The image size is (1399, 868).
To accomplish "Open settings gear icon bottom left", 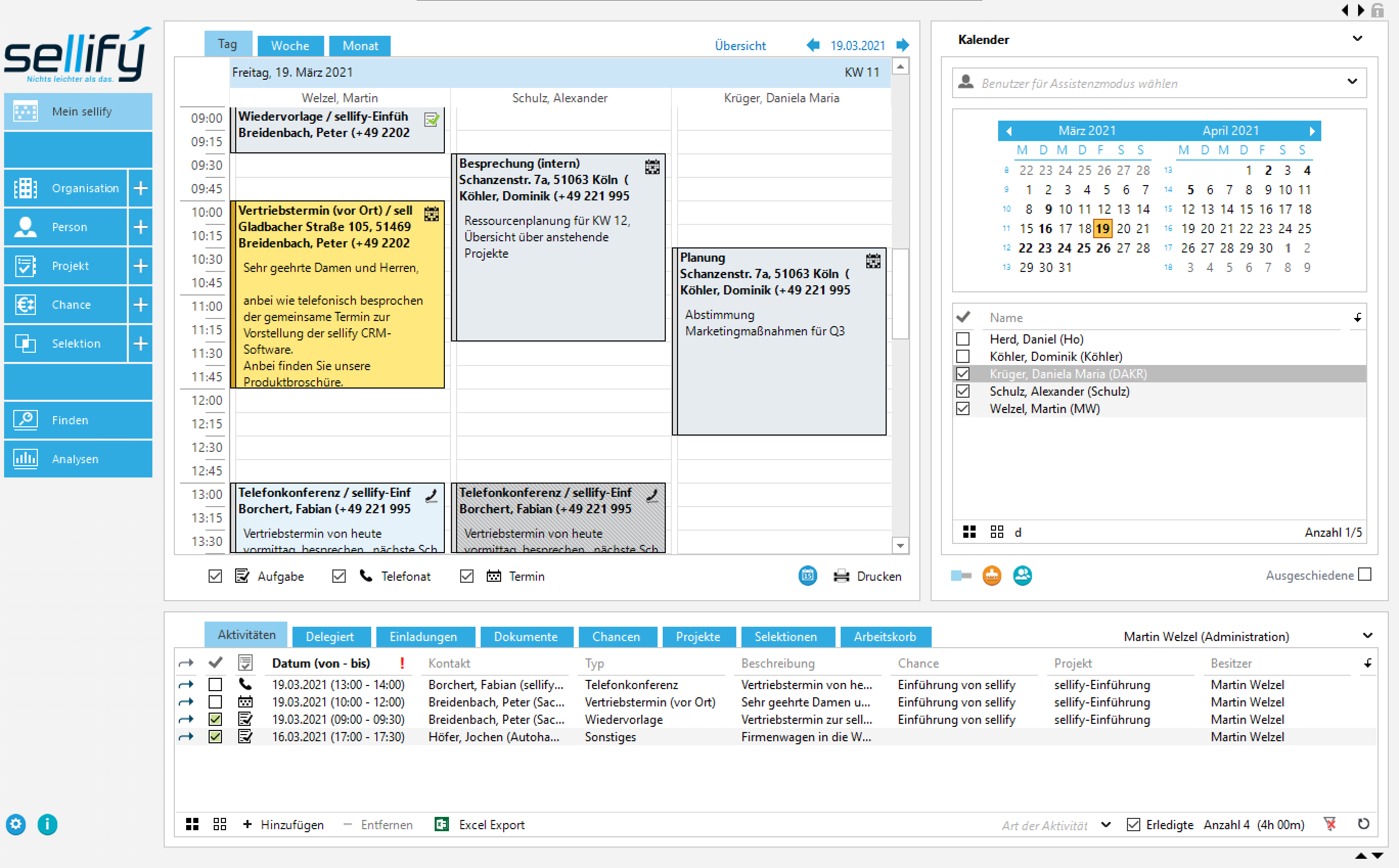I will tap(16, 825).
